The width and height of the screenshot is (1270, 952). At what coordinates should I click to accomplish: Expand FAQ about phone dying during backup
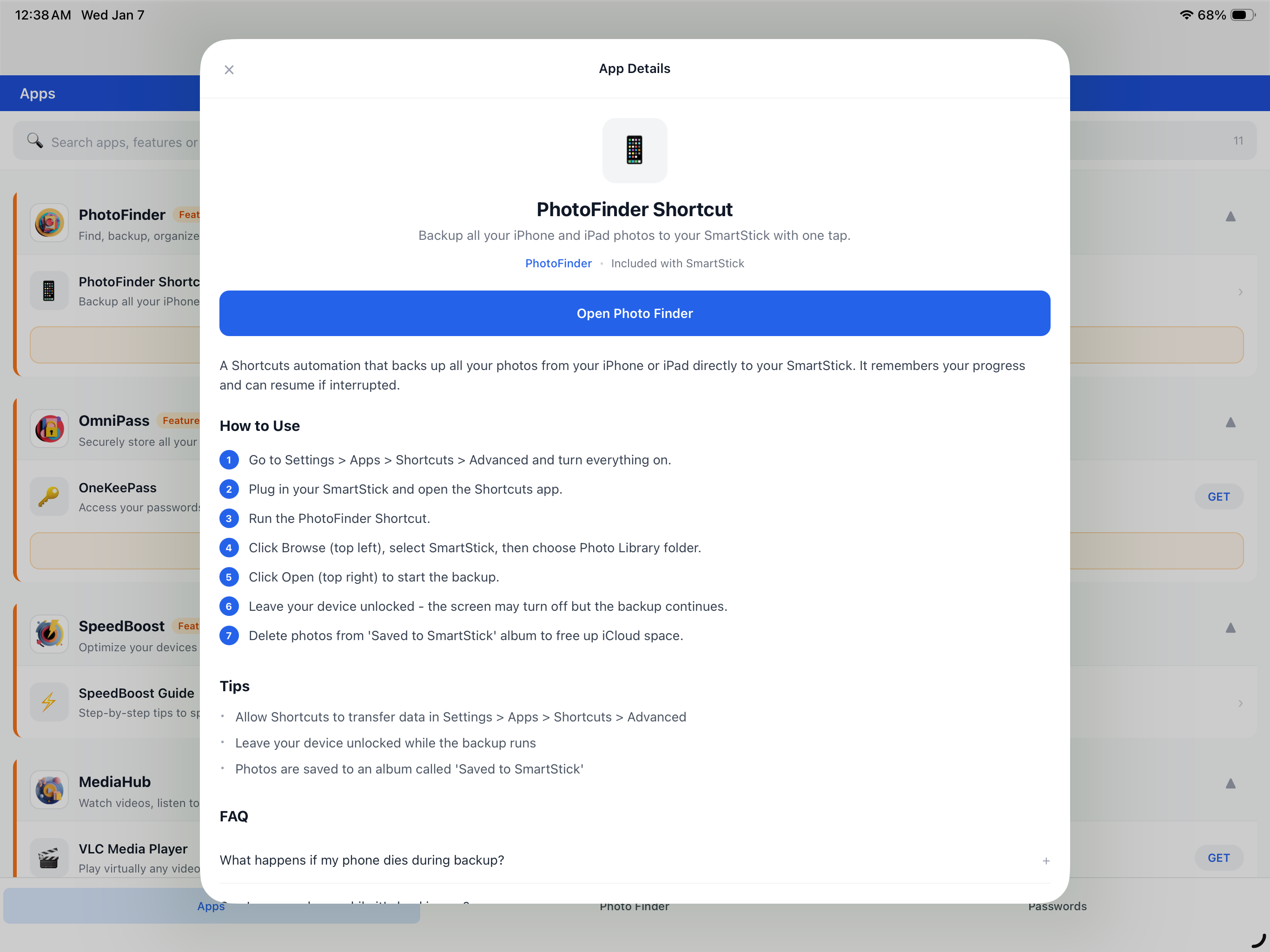point(635,860)
